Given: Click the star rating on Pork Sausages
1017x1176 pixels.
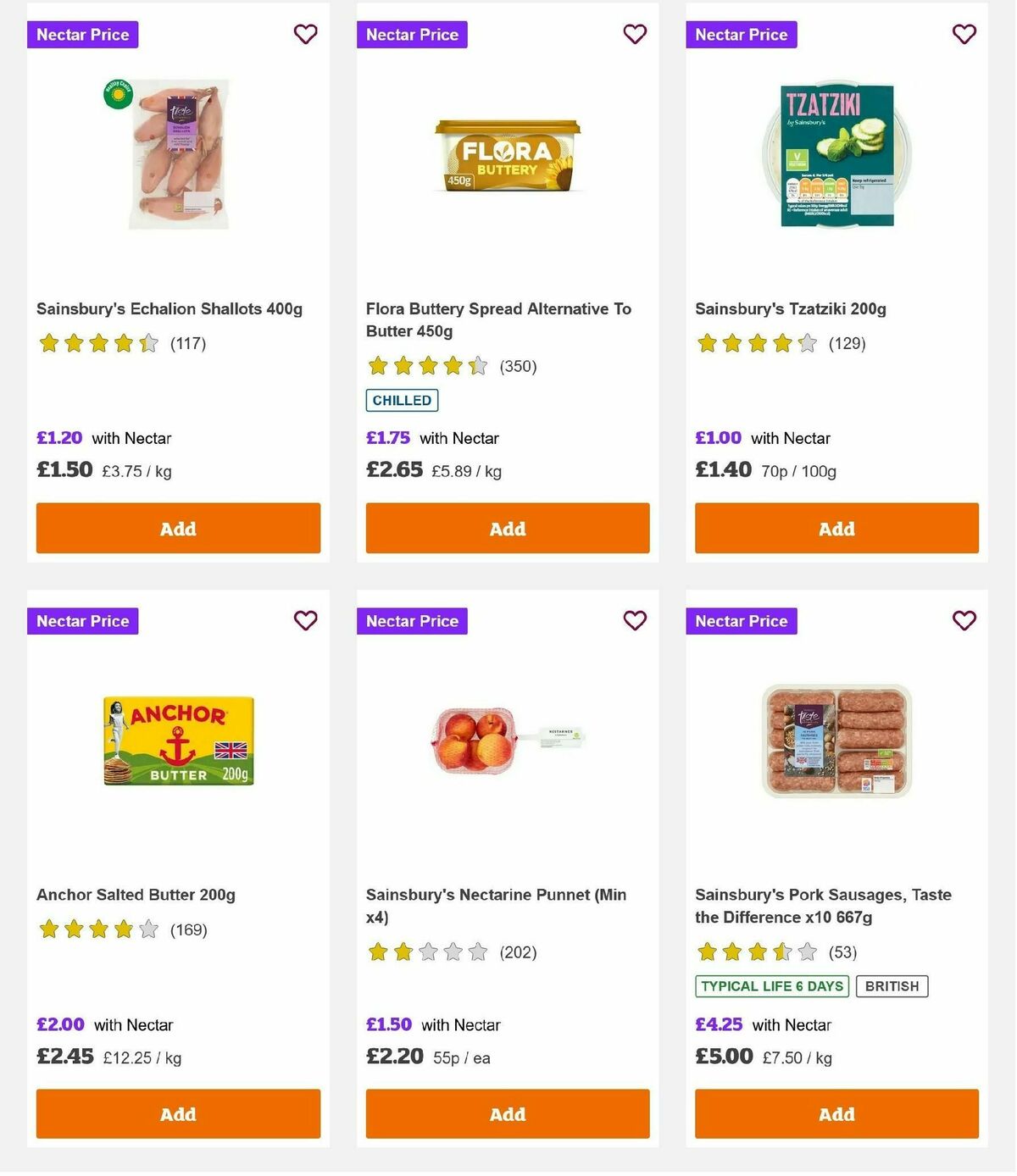Looking at the screenshot, I should tap(754, 951).
